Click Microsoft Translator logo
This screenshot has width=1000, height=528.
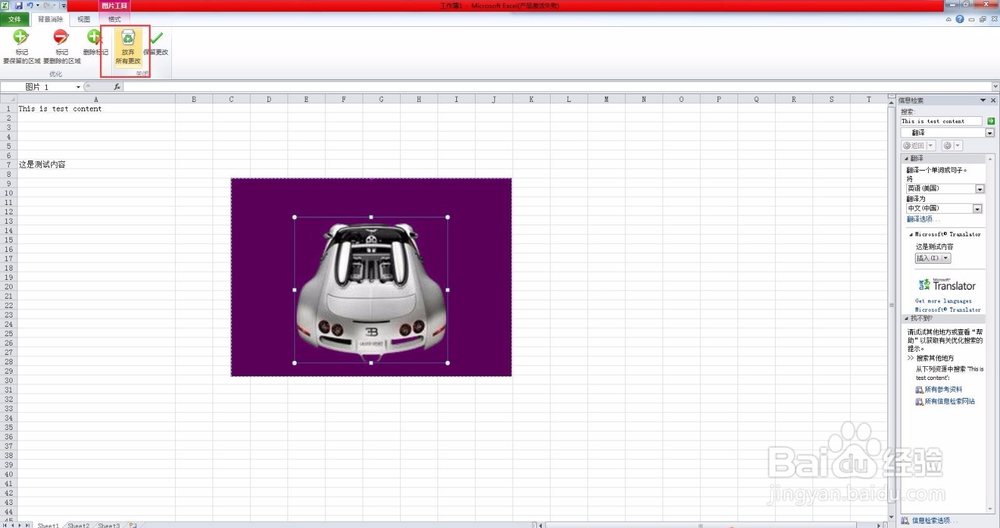pos(946,285)
